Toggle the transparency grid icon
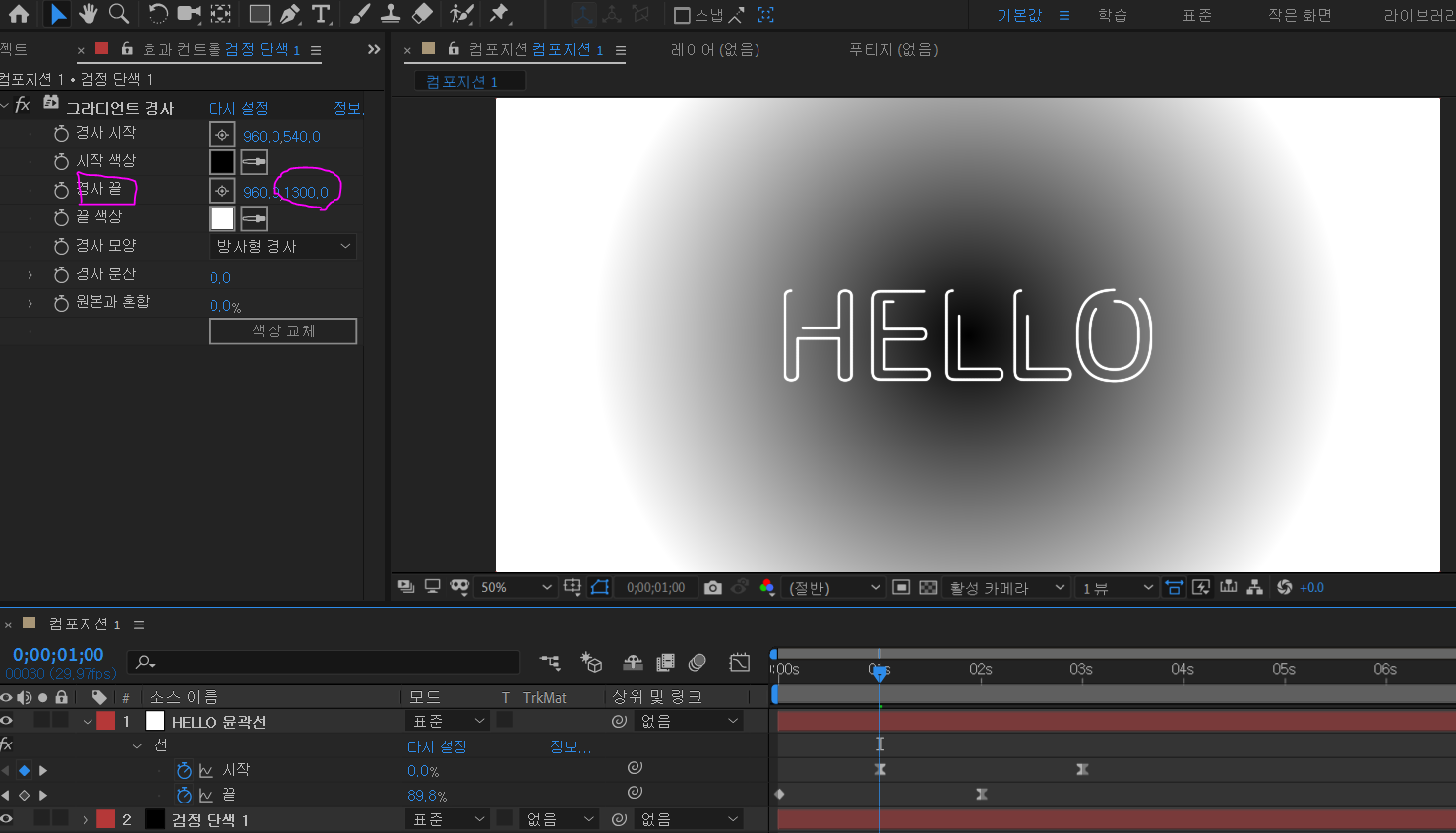The width and height of the screenshot is (1456, 833). pyautogui.click(x=928, y=587)
